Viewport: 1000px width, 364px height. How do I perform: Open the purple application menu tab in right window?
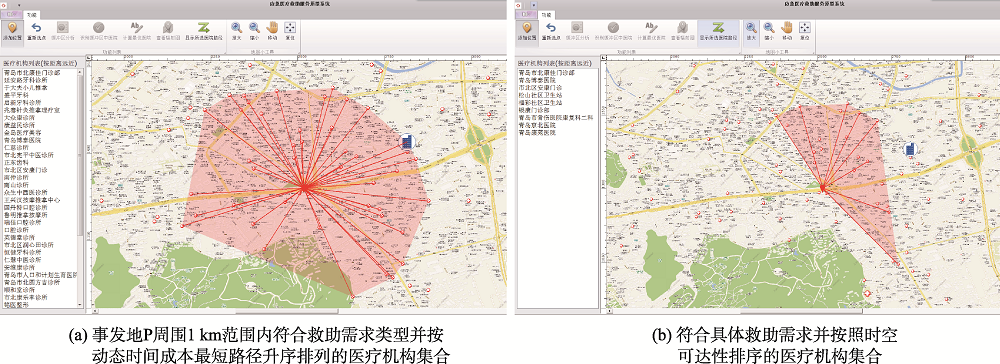526,13
